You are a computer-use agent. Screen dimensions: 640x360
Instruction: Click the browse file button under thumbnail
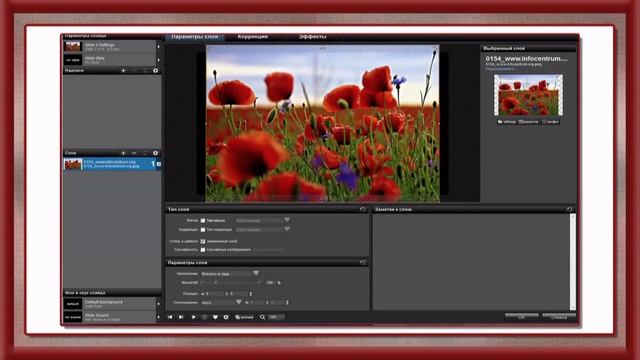507,122
